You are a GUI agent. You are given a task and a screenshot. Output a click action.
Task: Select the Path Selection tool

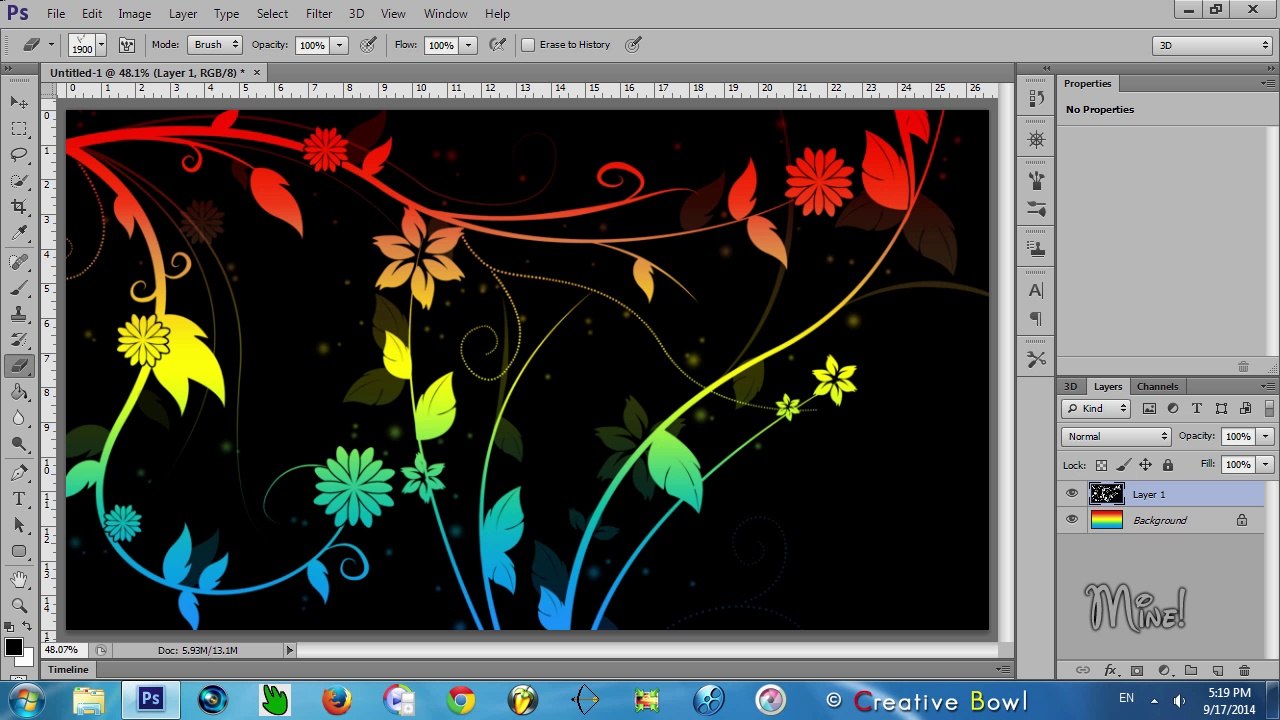(x=19, y=525)
